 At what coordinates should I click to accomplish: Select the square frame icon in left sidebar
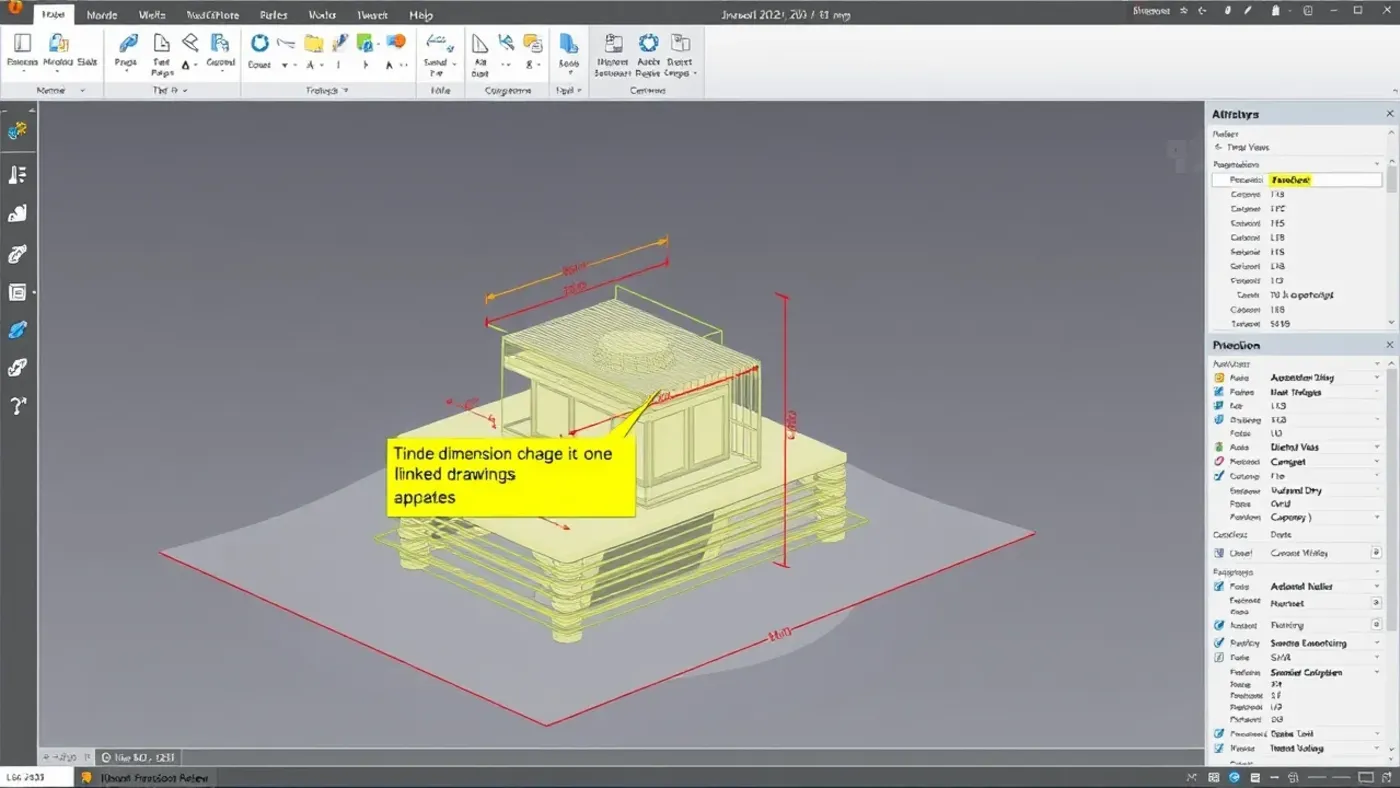tap(17, 292)
